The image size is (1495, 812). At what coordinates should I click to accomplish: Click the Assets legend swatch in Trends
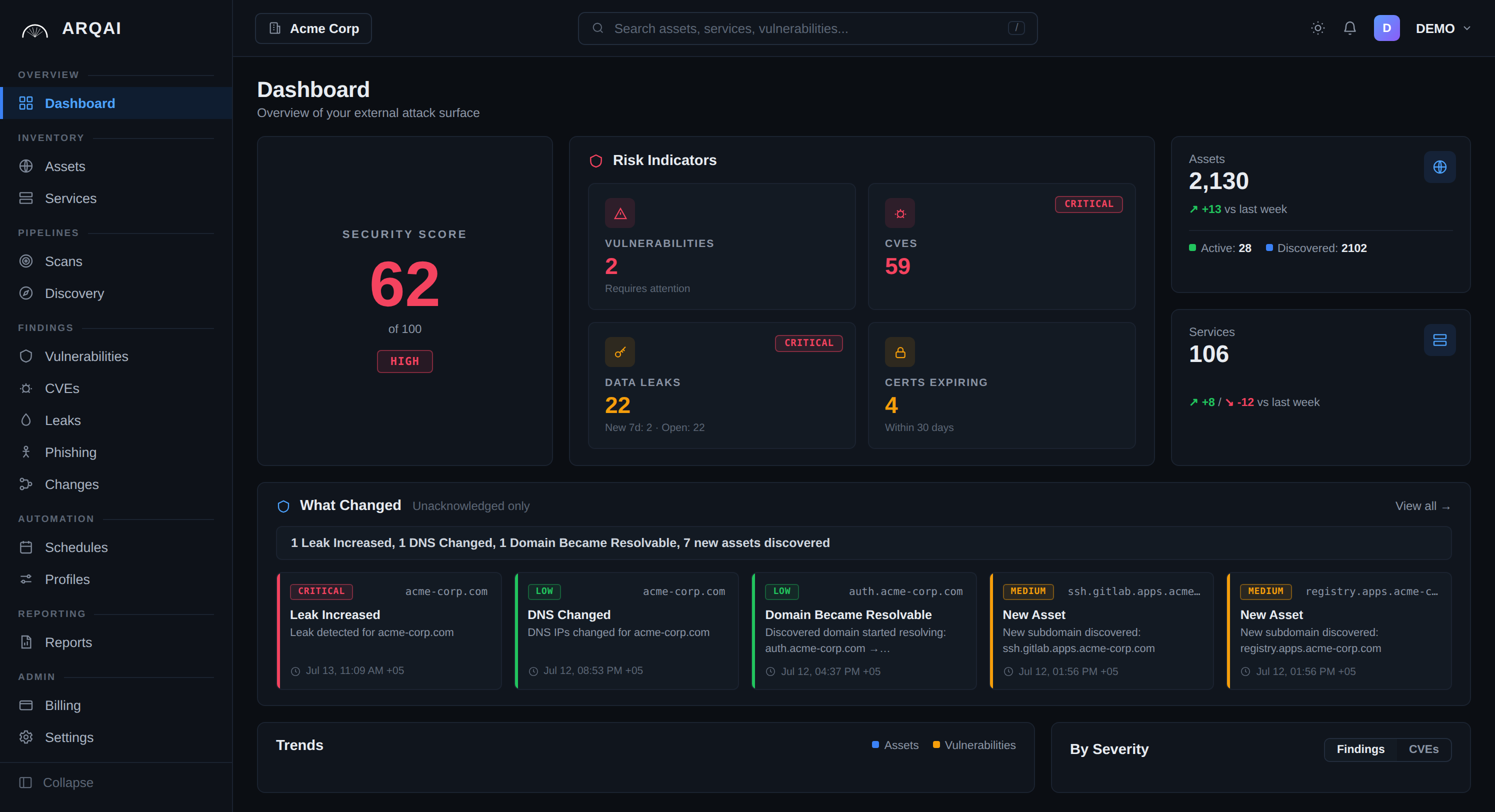pyautogui.click(x=876, y=744)
